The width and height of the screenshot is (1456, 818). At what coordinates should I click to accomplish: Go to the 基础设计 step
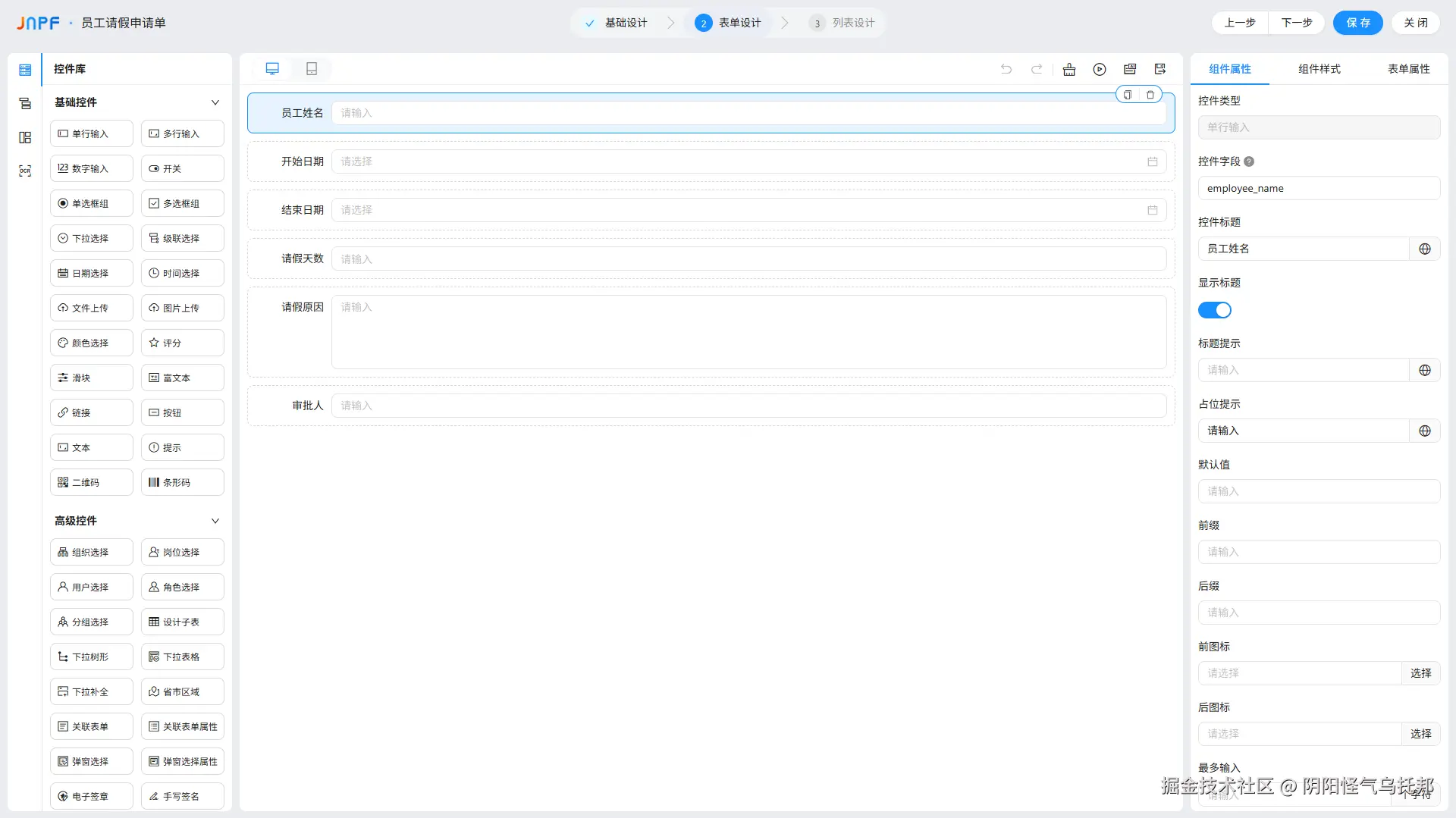point(617,23)
